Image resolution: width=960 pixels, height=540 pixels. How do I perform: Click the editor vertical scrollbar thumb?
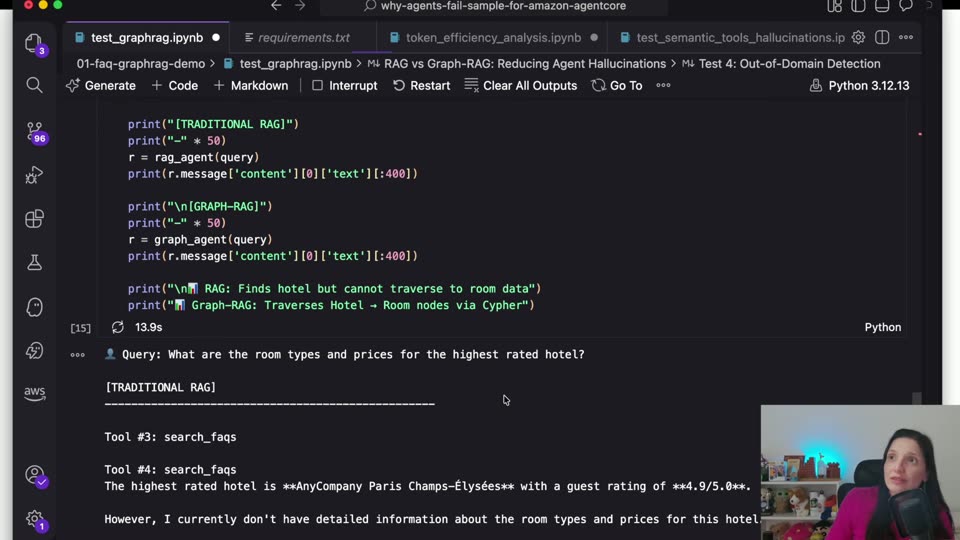pos(917,399)
